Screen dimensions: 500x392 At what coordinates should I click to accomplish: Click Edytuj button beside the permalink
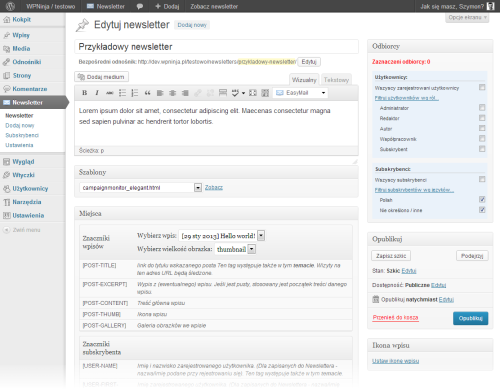coord(309,62)
